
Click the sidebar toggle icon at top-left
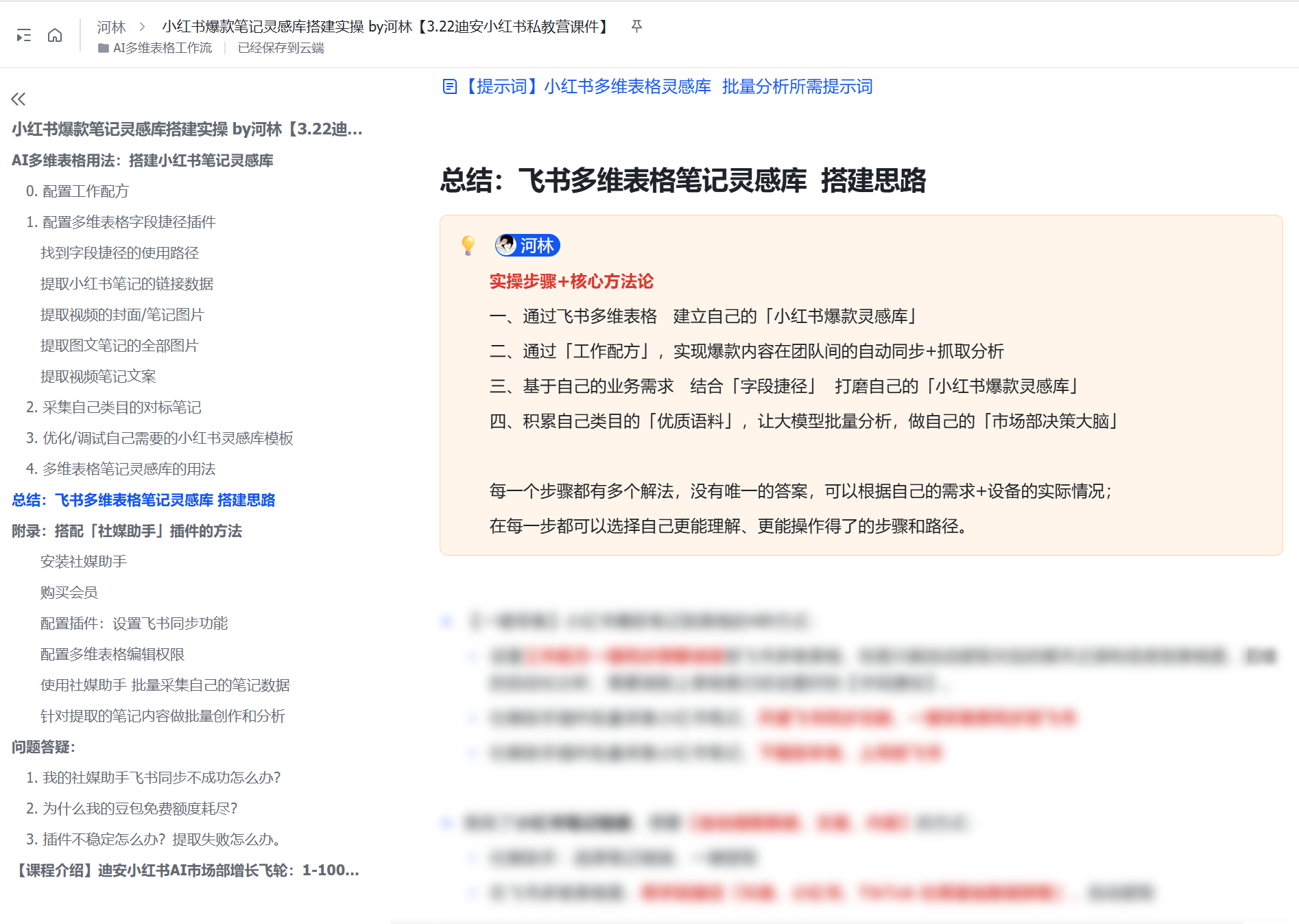tap(24, 35)
